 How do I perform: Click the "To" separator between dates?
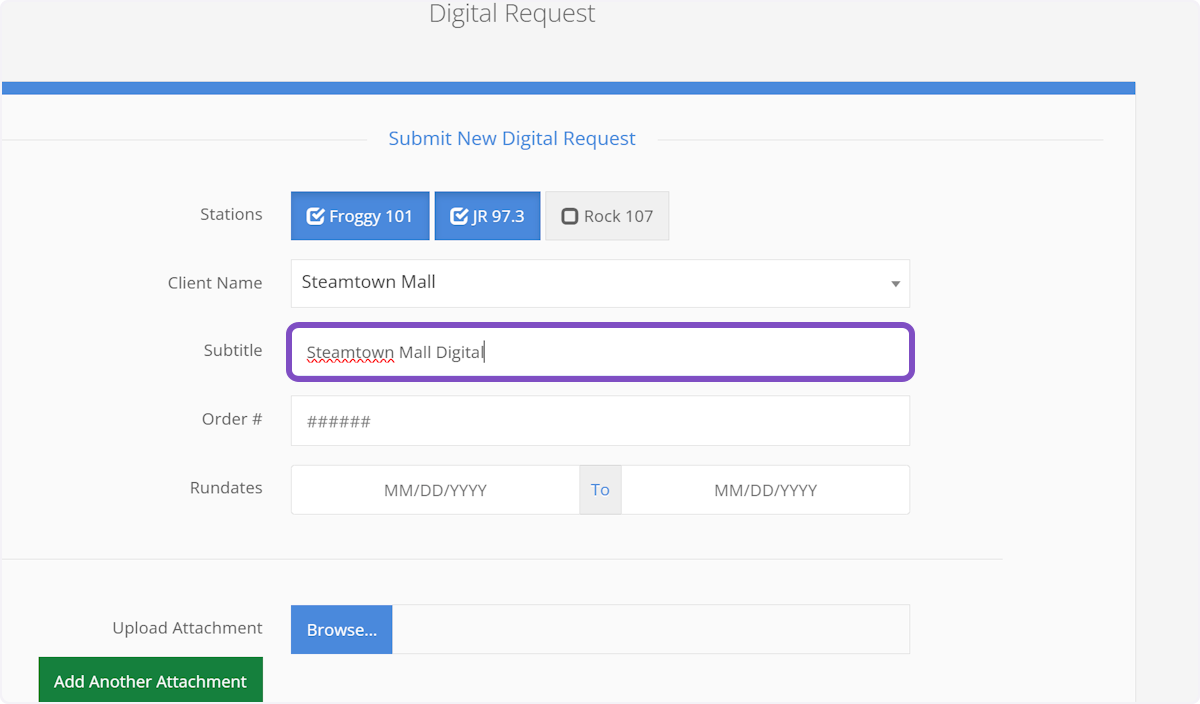point(600,490)
